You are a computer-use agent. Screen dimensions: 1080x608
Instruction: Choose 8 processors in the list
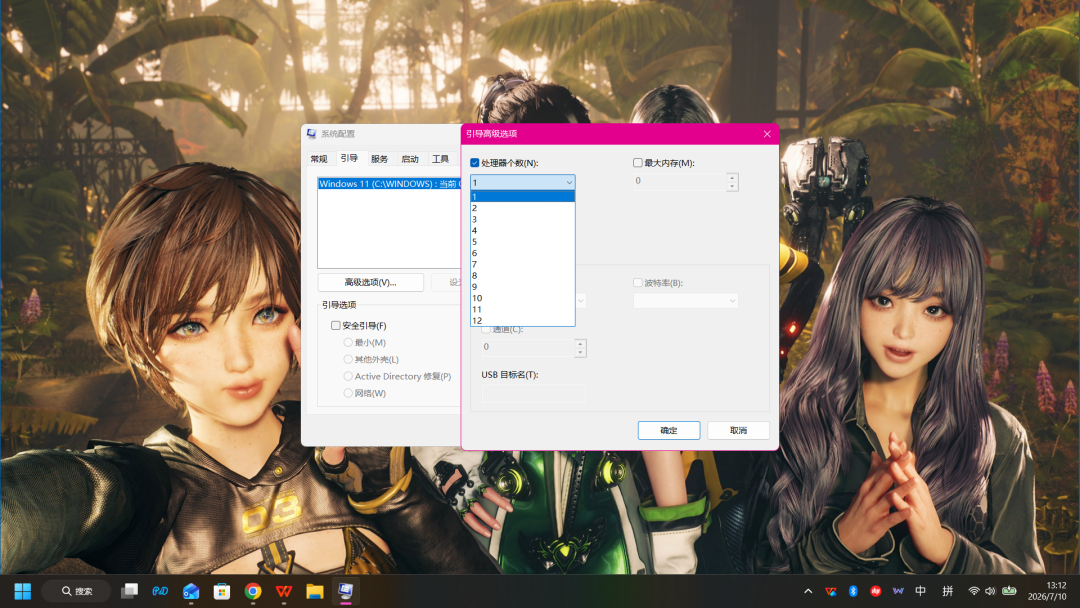click(523, 275)
